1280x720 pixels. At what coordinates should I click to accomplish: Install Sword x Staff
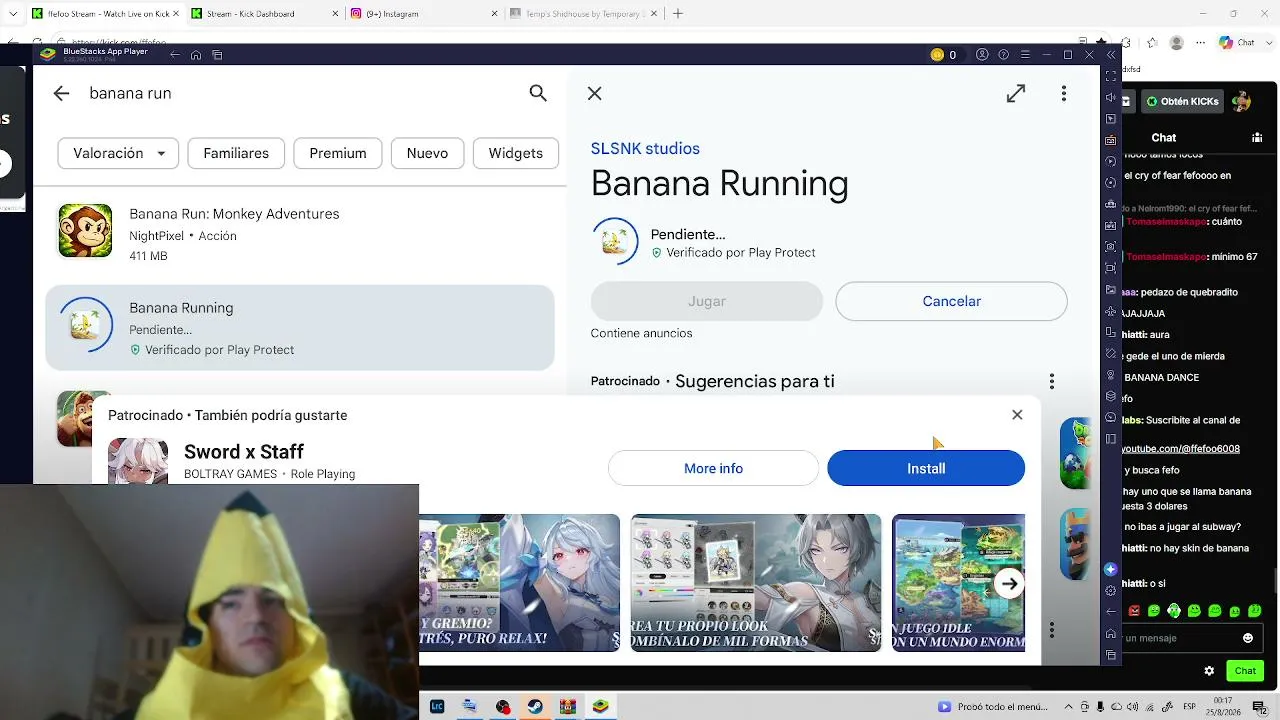tap(926, 468)
